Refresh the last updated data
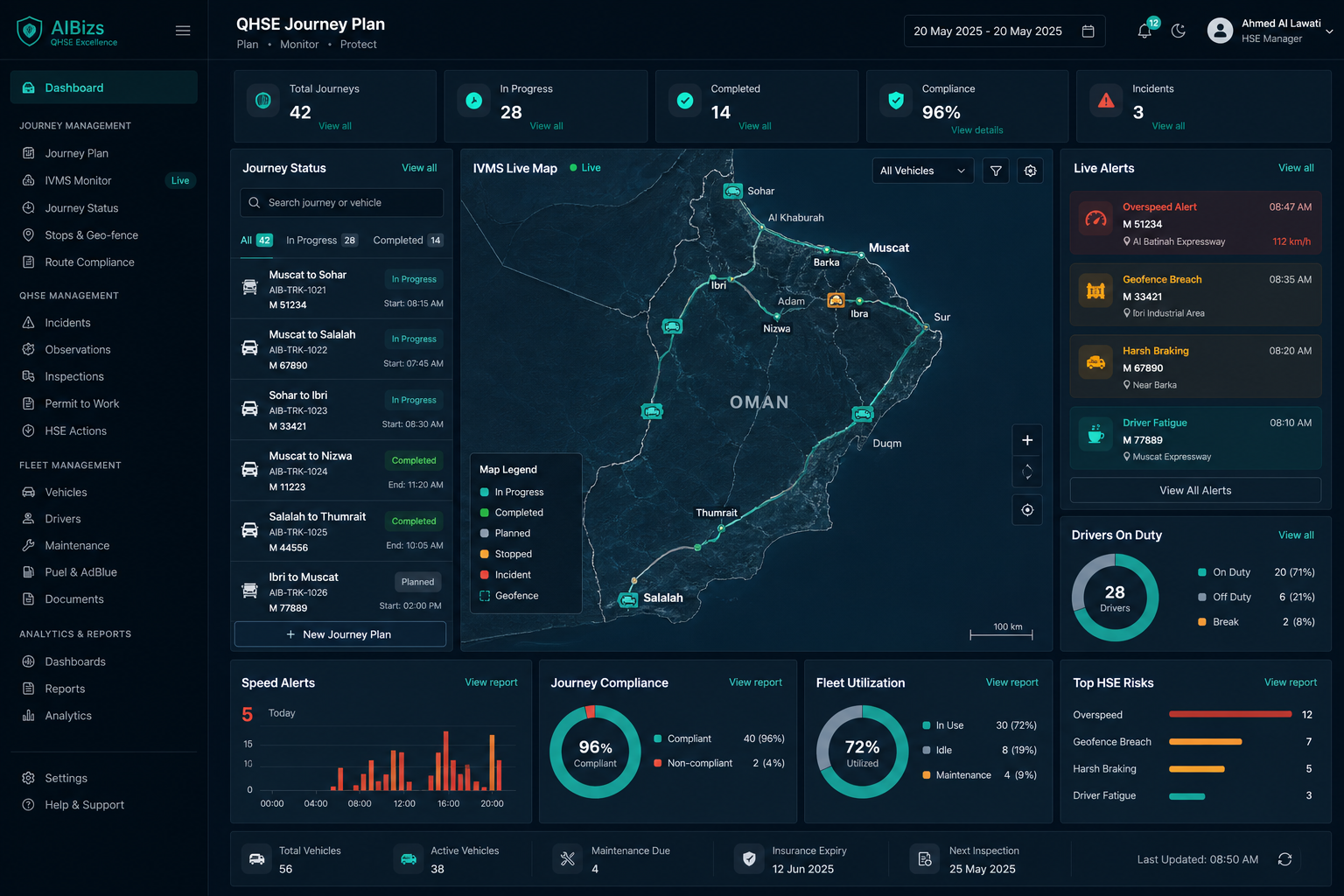1344x896 pixels. pos(1284,859)
